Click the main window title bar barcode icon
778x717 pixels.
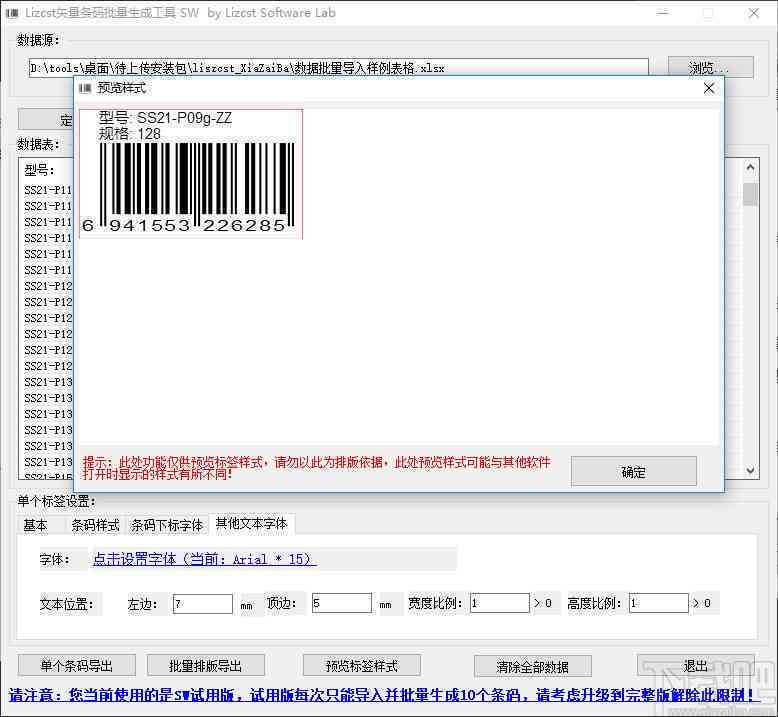point(12,13)
